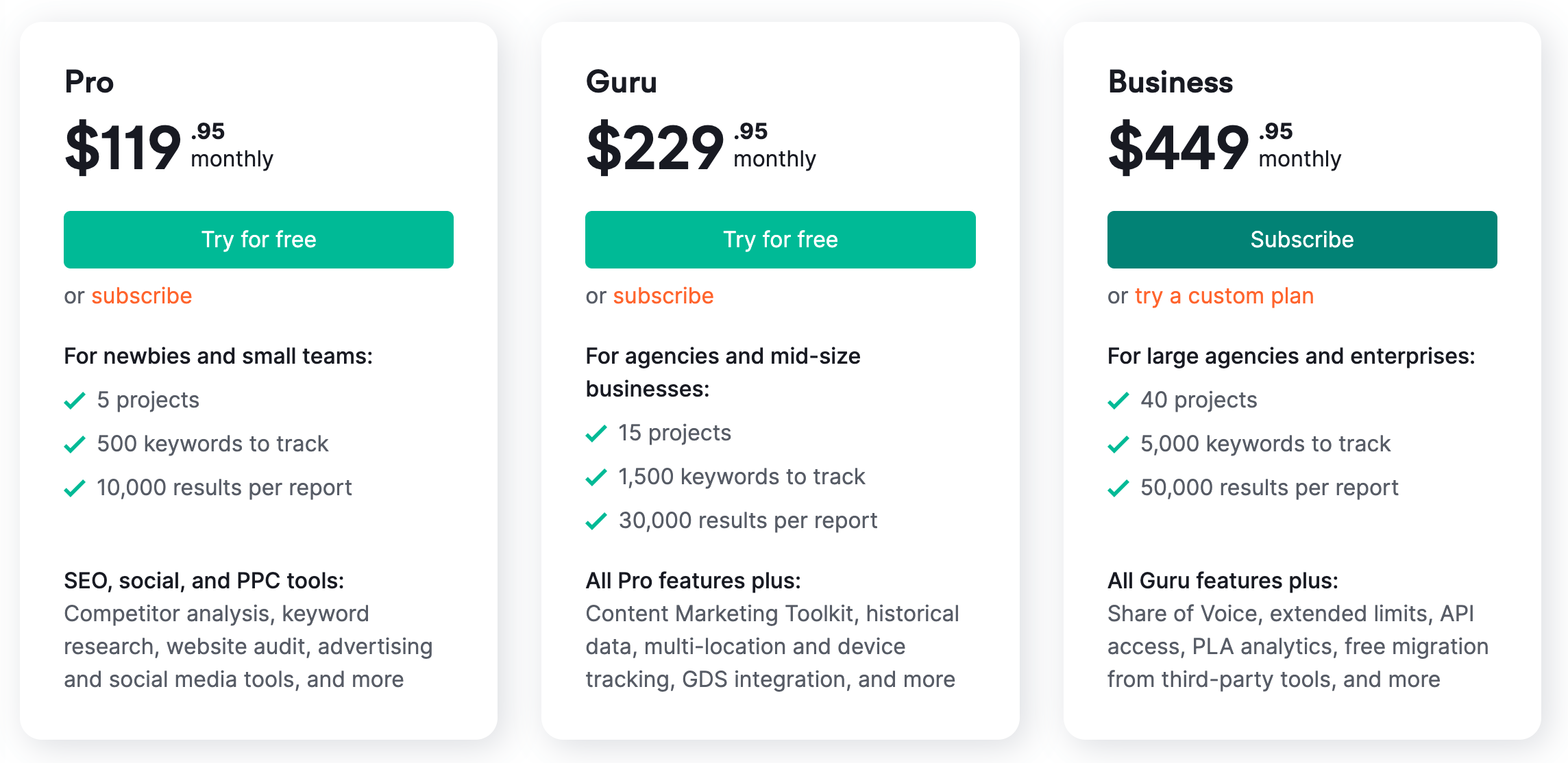
Task: Click the checkmark beside 50,000 results per report
Action: point(1118,488)
